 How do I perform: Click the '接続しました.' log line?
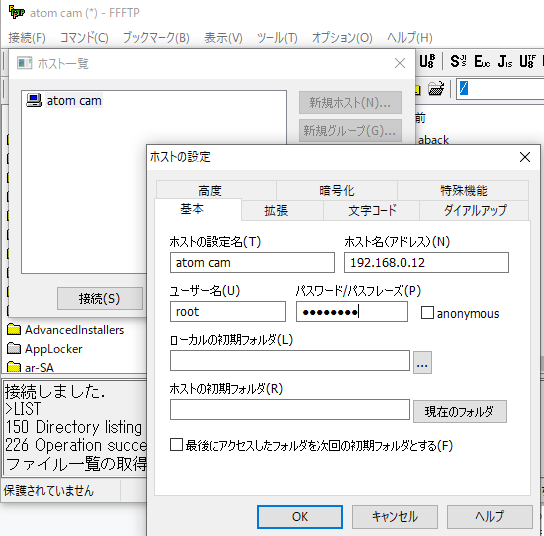point(55,391)
